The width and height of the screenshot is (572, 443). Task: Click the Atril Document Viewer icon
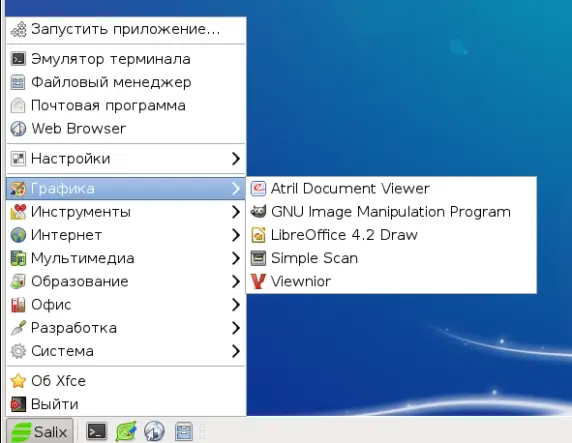tap(258, 189)
